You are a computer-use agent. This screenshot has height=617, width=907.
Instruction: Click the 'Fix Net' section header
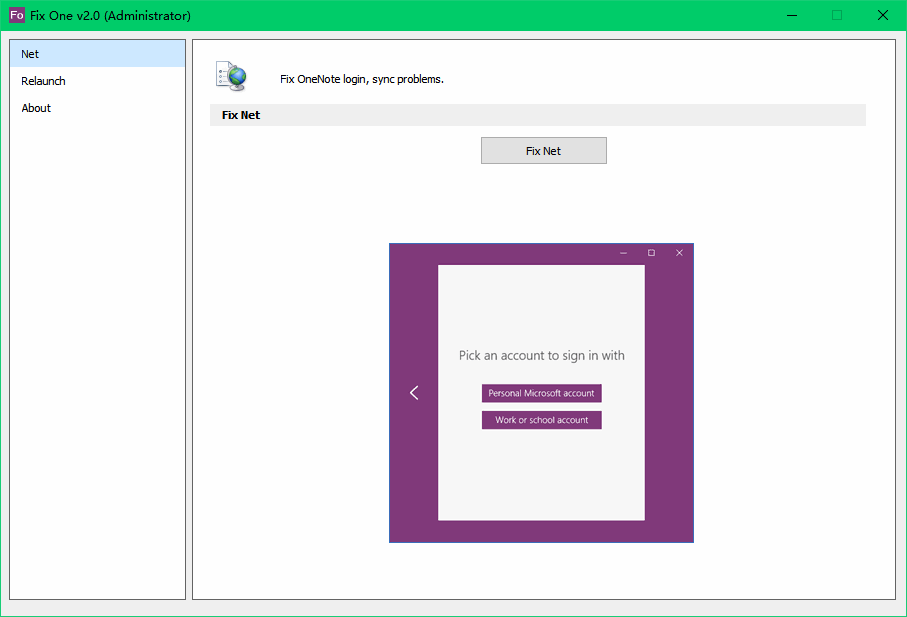(538, 115)
